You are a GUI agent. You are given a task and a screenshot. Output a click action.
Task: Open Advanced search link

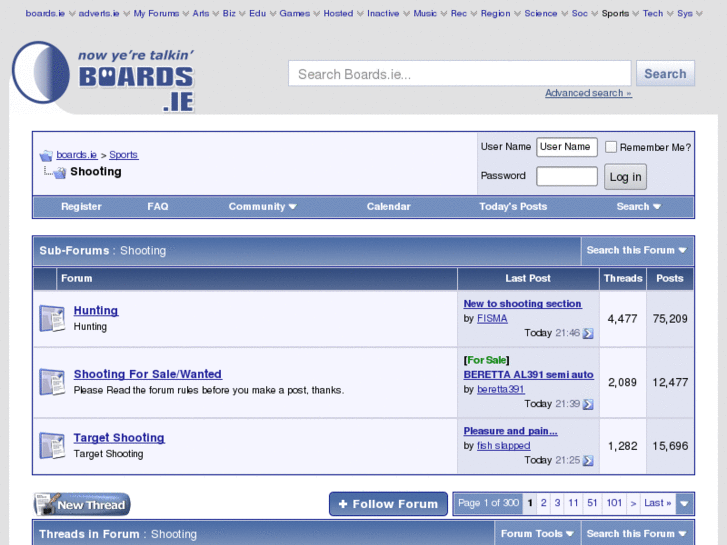(588, 93)
